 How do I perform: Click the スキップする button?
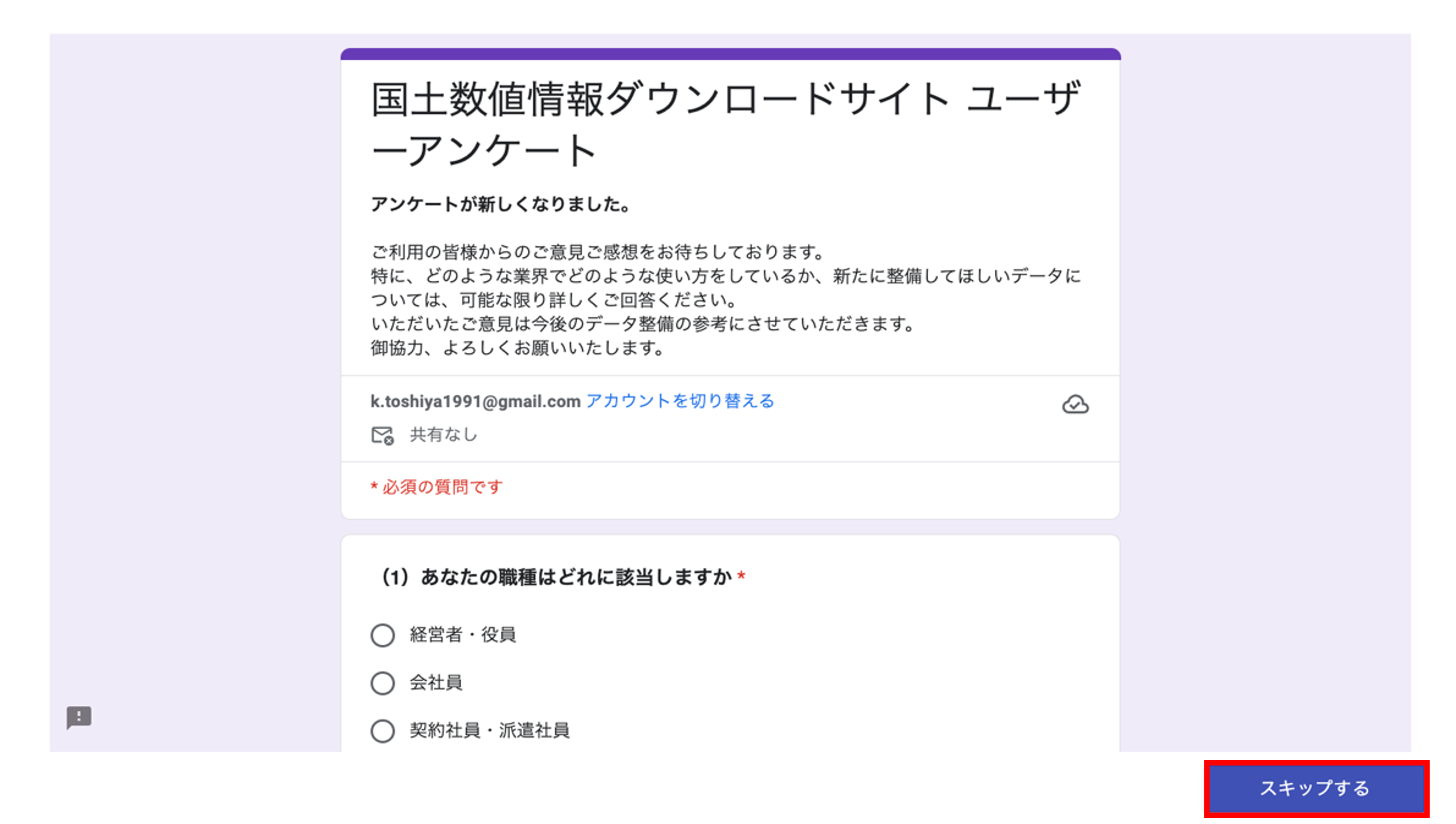coord(1315,788)
